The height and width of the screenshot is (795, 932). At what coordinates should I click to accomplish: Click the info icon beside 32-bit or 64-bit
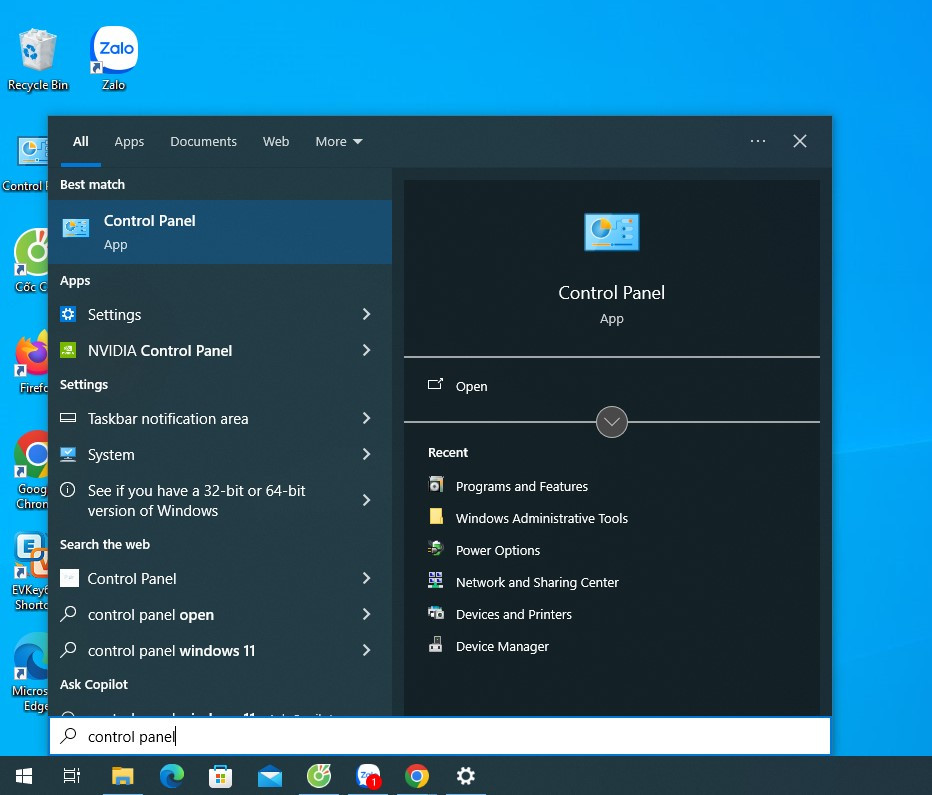[x=68, y=490]
